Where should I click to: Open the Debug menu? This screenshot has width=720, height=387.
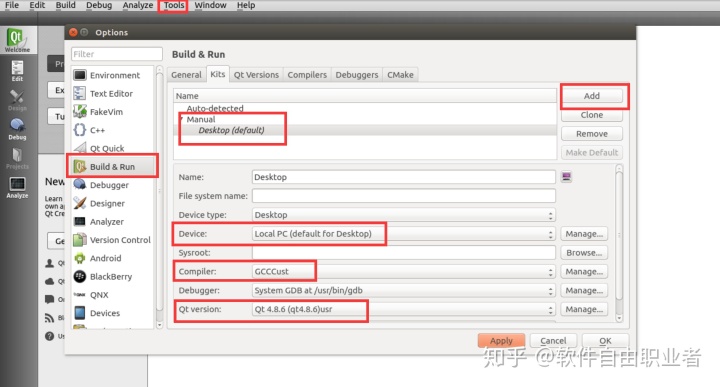tap(99, 5)
